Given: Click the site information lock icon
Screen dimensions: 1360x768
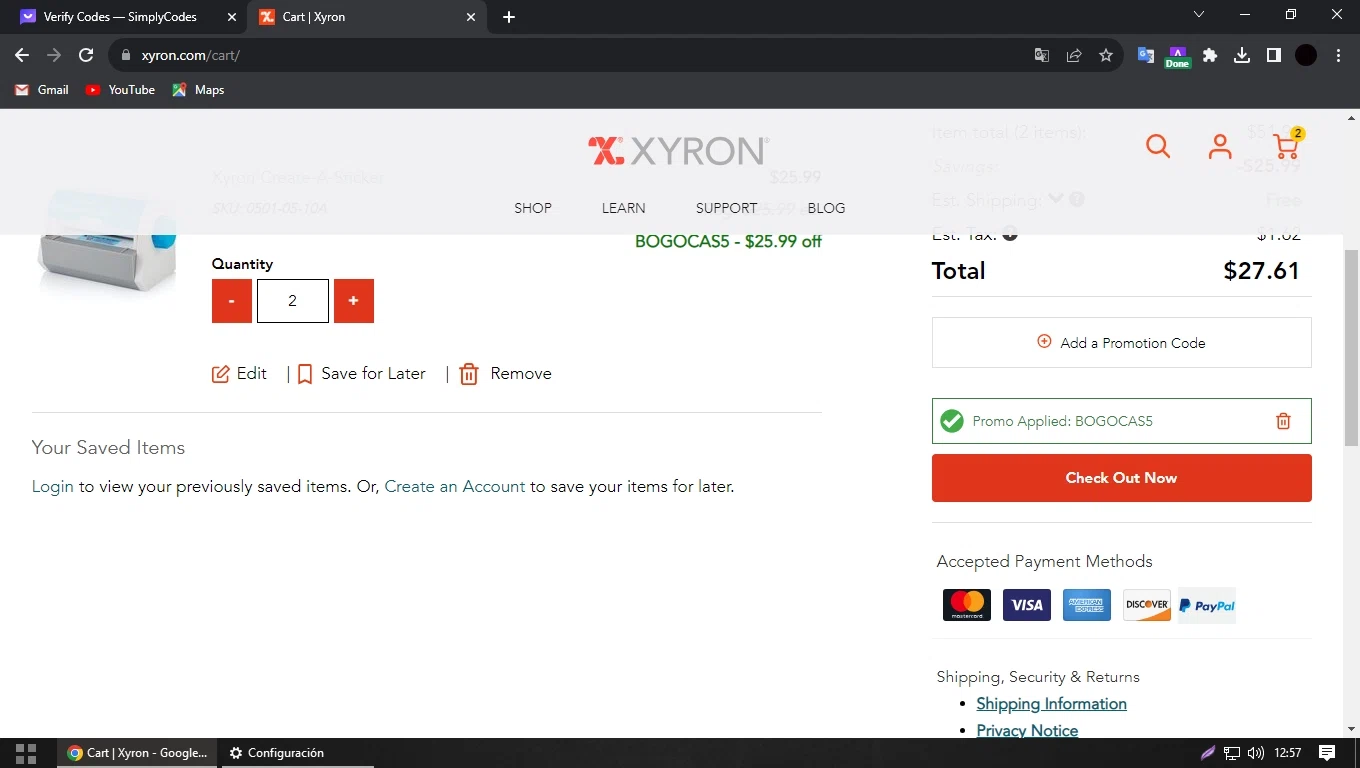Looking at the screenshot, I should (126, 55).
